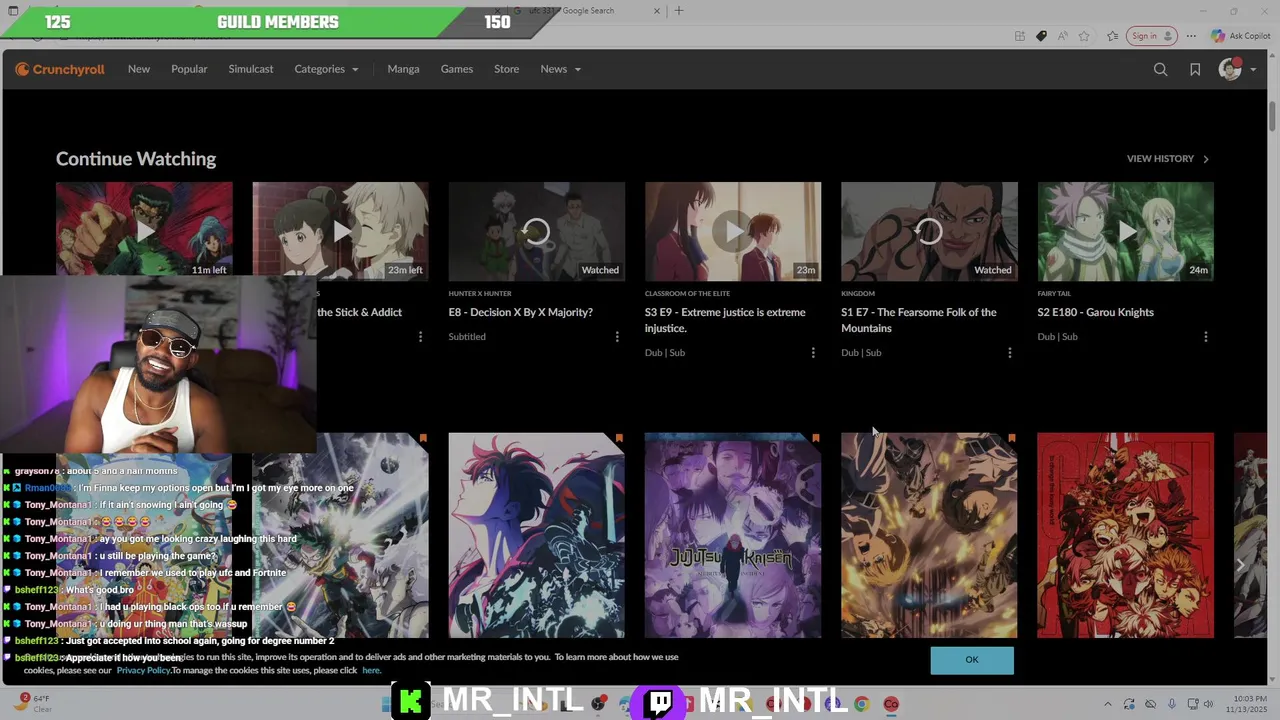Open options menu for the Stick & Addict episode
Screen dimensions: 1280x720
click(420, 337)
